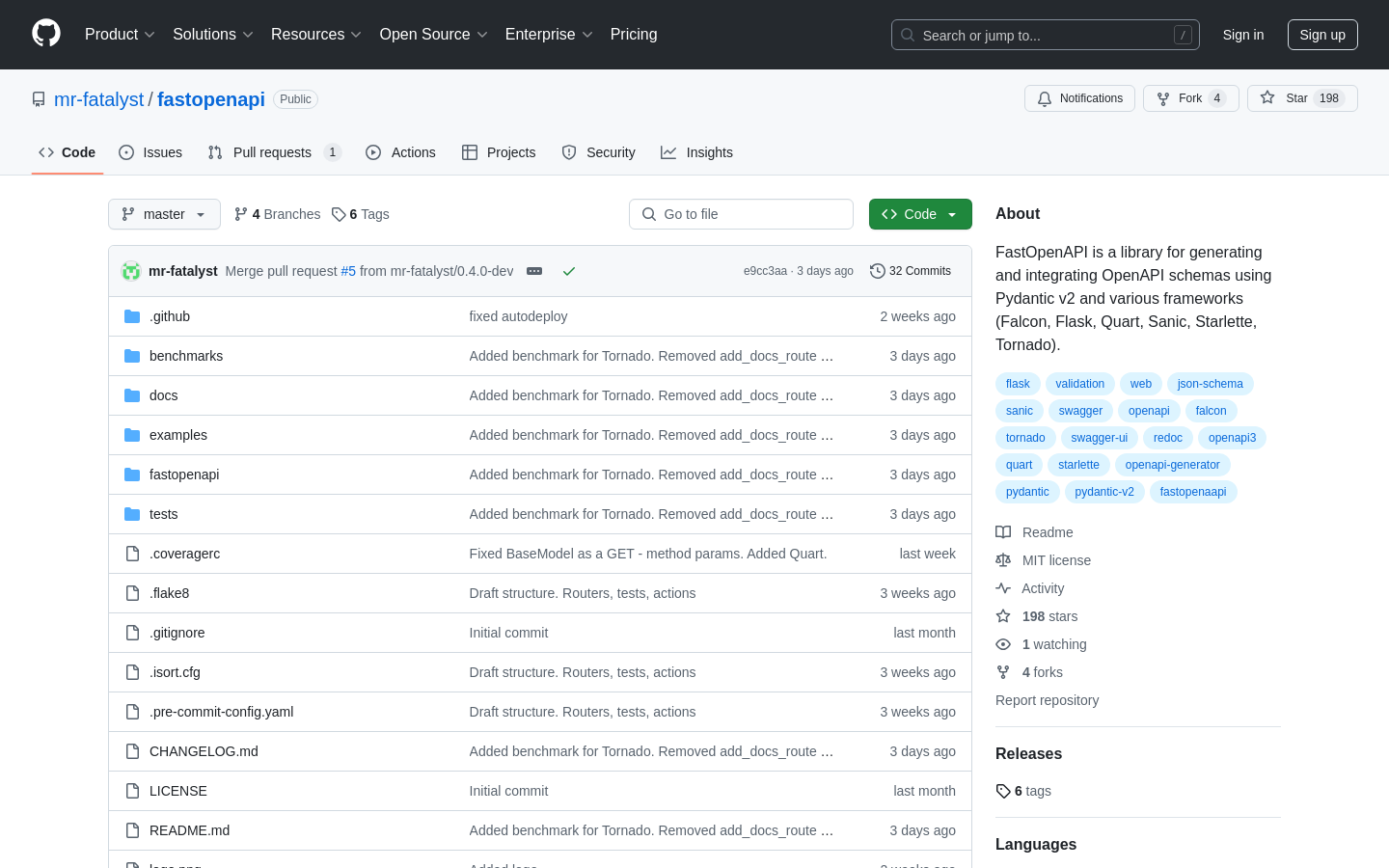Open the 198 stars link

coord(1049,616)
